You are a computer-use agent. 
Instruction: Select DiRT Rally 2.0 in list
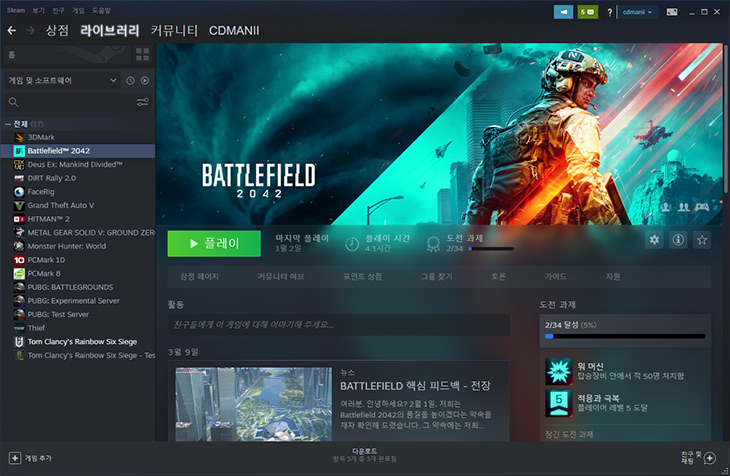[x=78, y=178]
